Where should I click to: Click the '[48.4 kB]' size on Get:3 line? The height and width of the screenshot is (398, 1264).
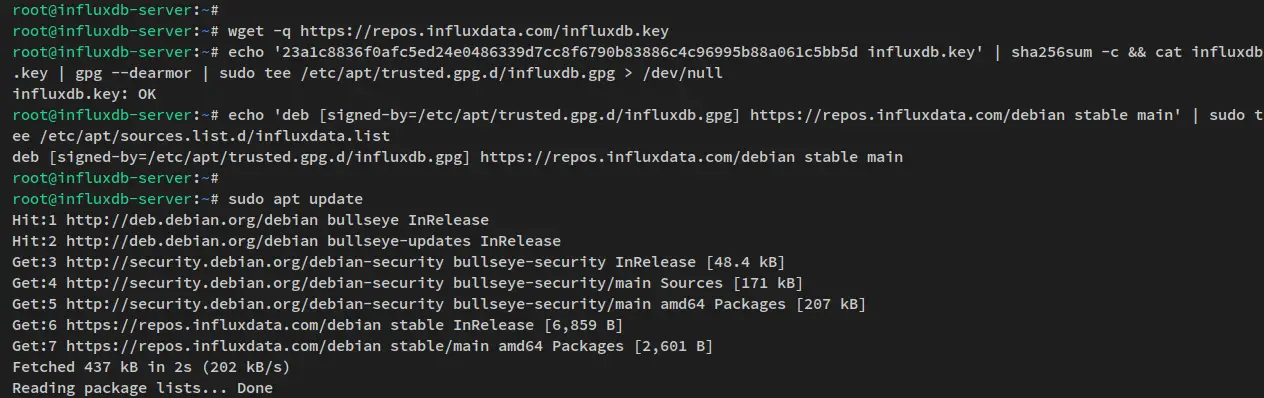[x=746, y=262]
